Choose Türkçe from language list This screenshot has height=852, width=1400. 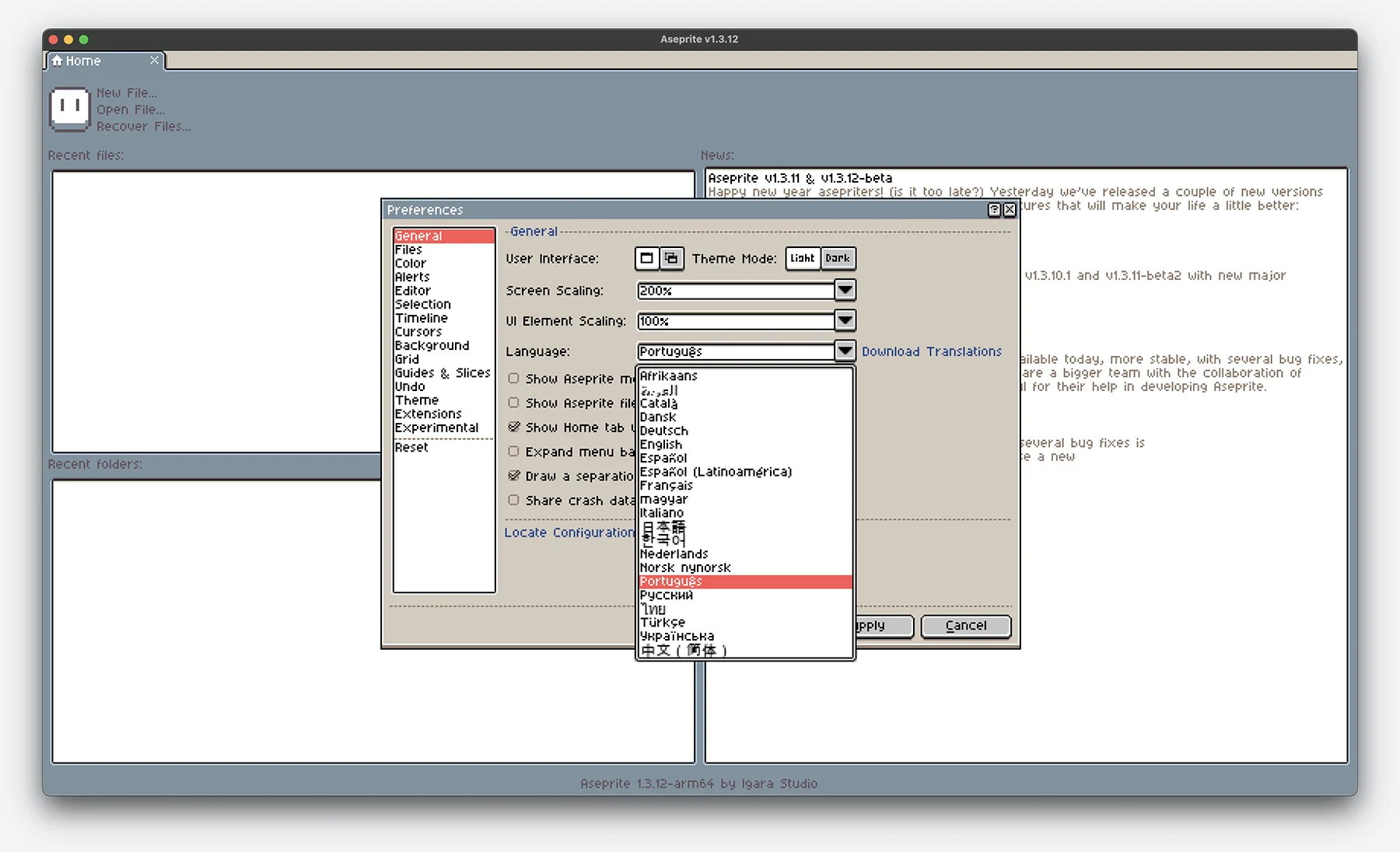[x=745, y=623]
